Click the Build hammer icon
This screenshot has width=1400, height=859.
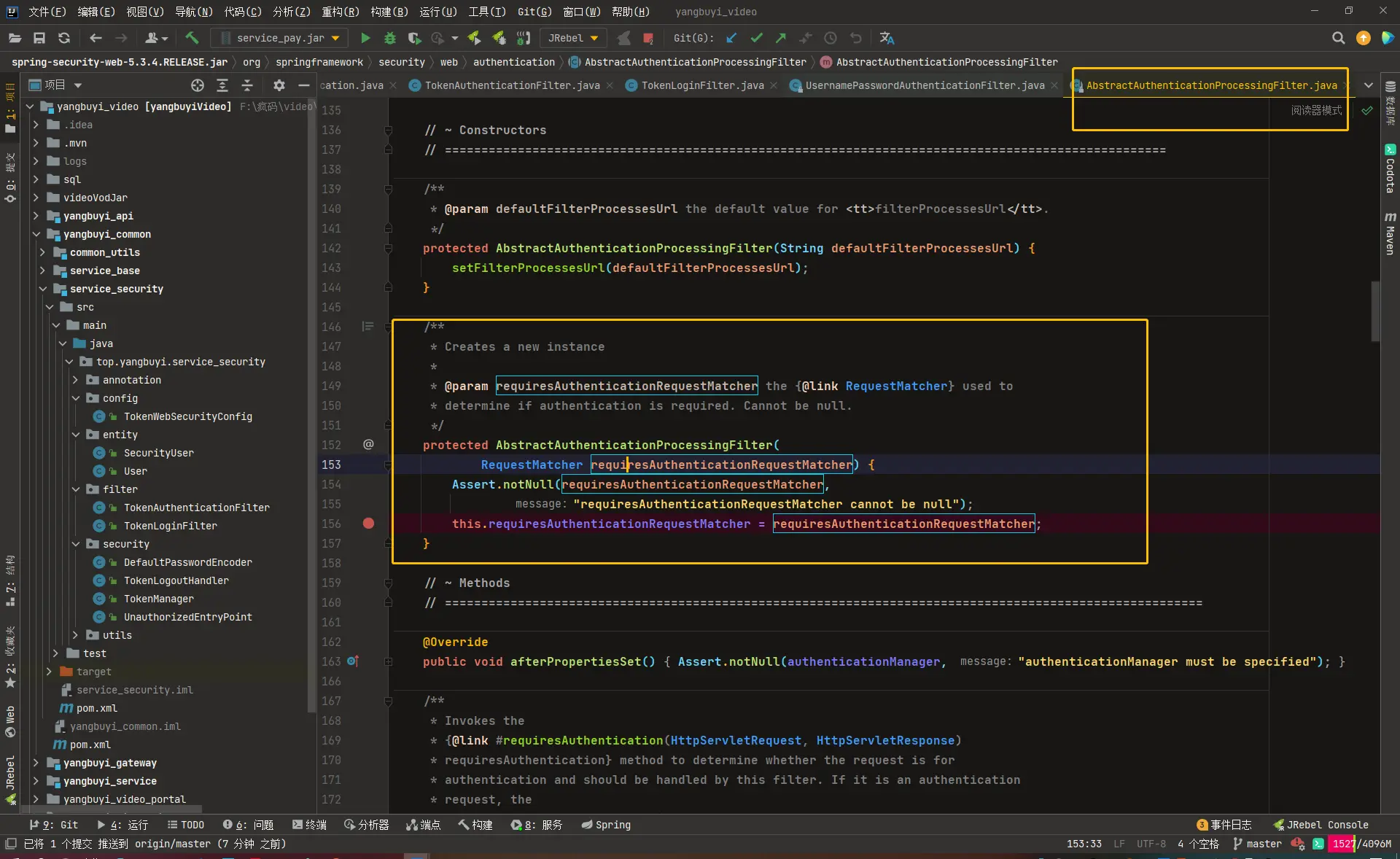[x=192, y=38]
